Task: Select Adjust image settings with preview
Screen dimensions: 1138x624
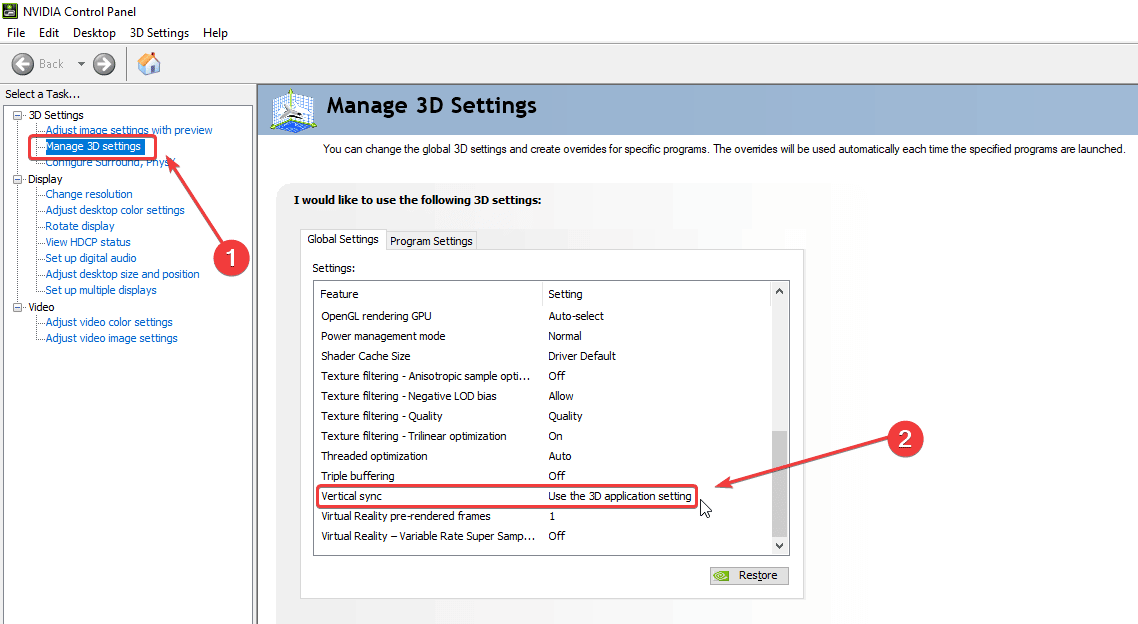Action: pyautogui.click(x=128, y=130)
